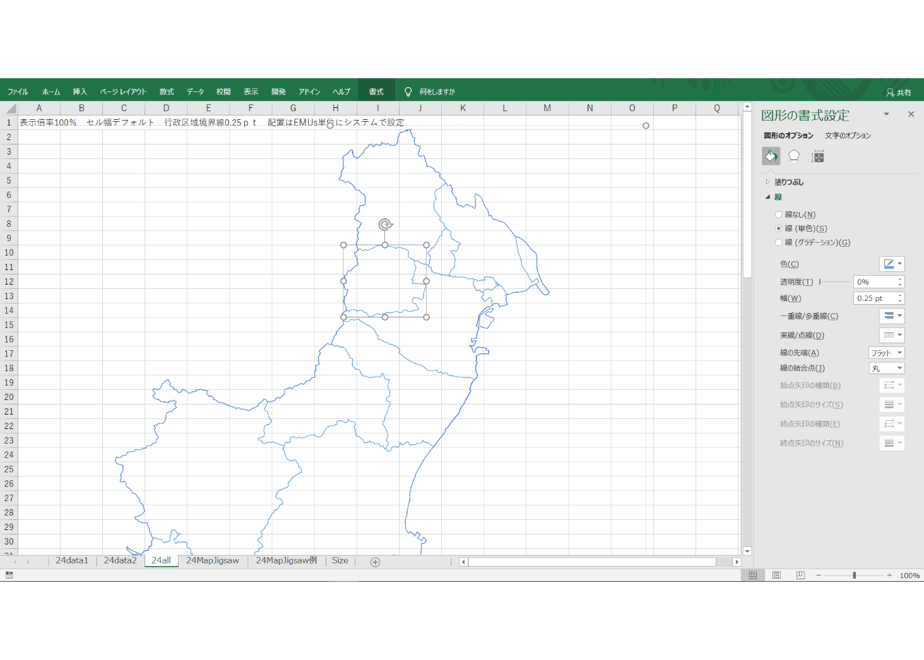Switch to Normal view icon
This screenshot has height=660, width=924.
(753, 575)
